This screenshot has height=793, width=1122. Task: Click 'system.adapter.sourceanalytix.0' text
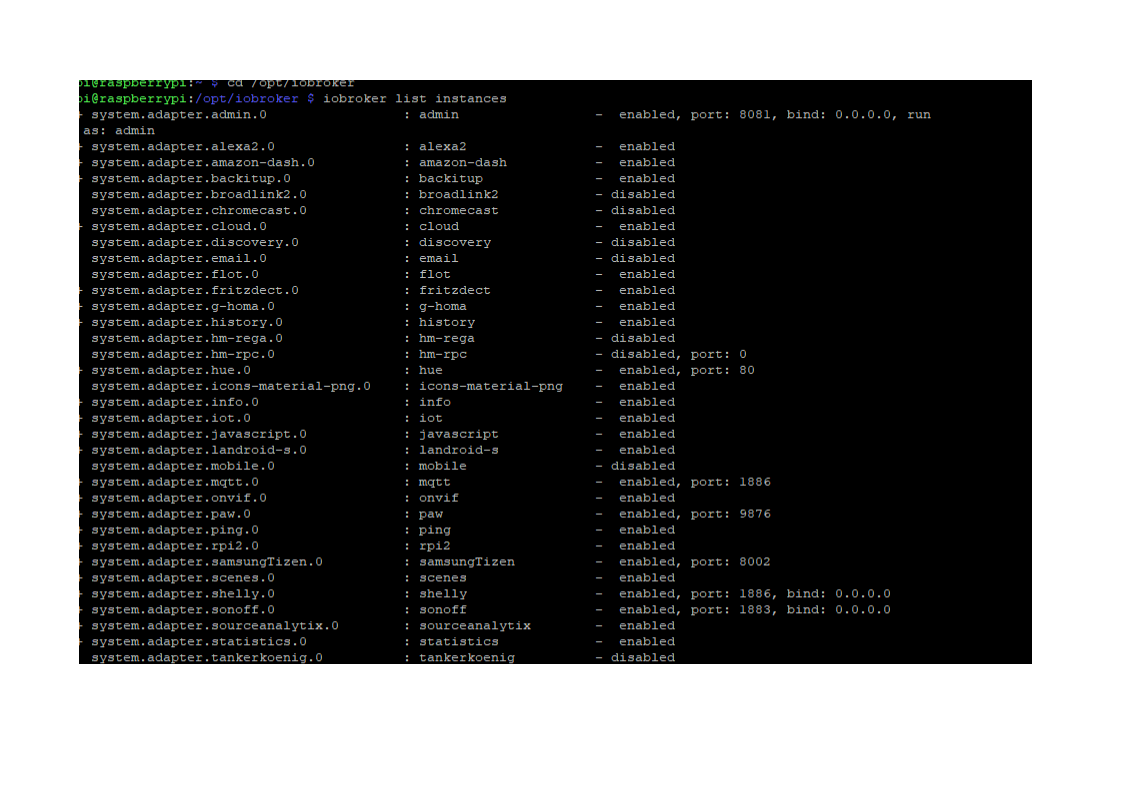click(x=215, y=626)
